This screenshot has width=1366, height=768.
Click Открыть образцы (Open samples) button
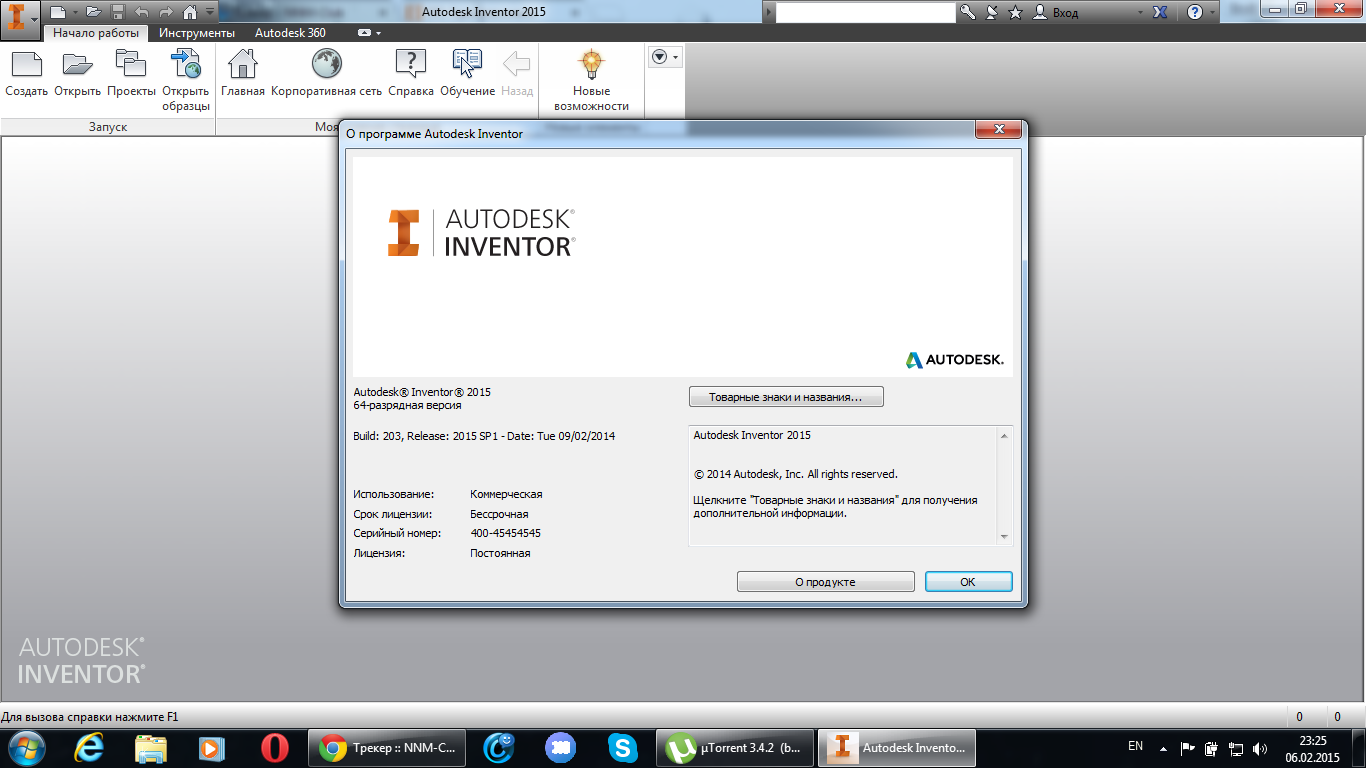[186, 80]
